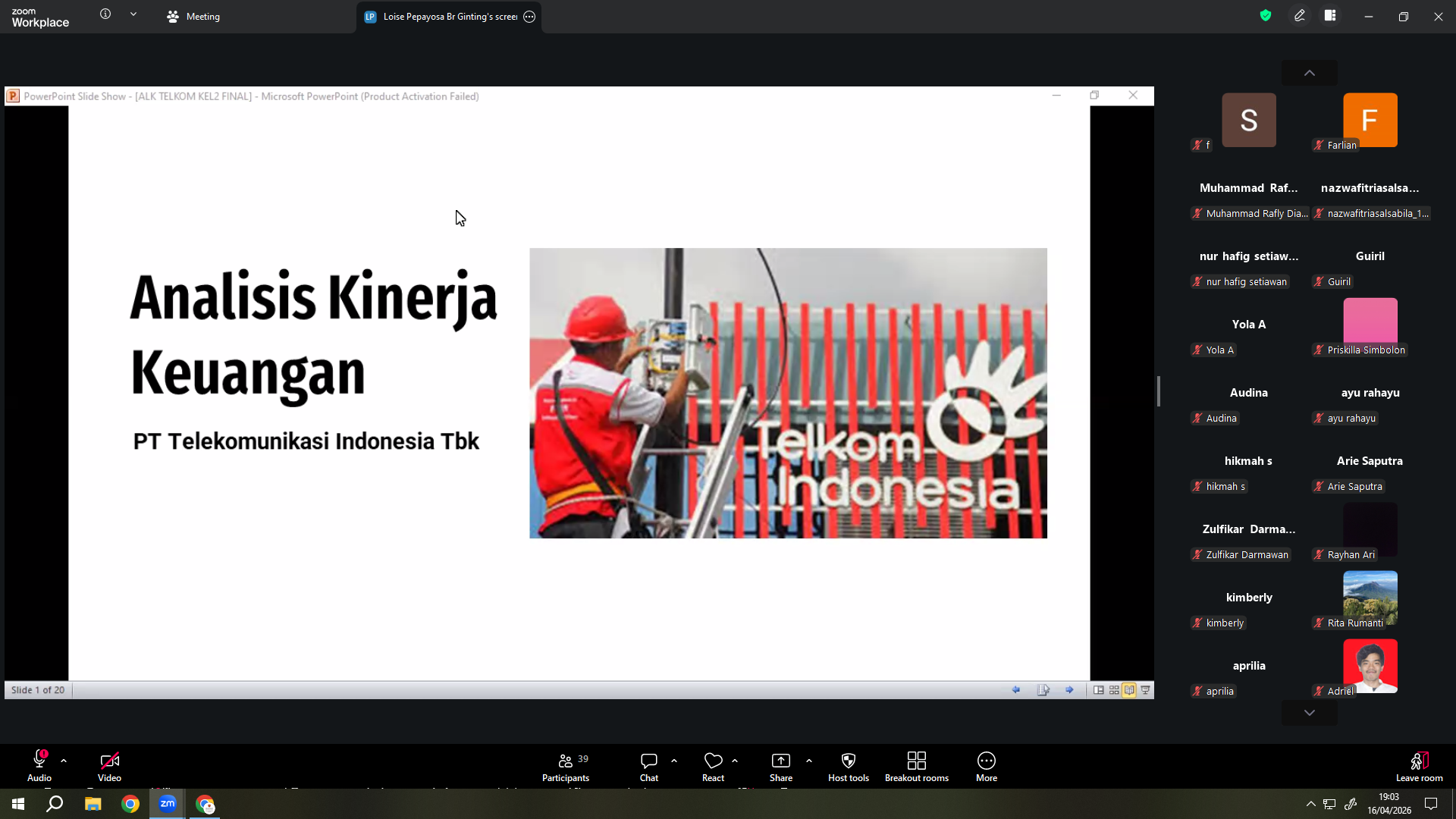1456x819 pixels.
Task: Open the More options menu
Action: [987, 766]
